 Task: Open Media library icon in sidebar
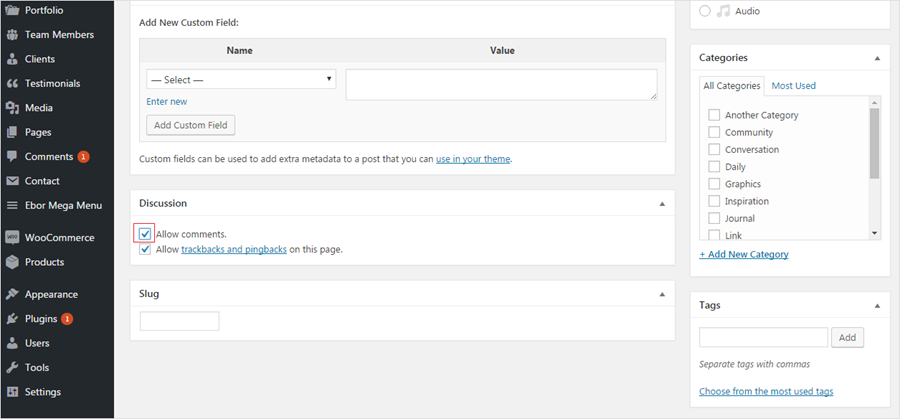tap(11, 108)
